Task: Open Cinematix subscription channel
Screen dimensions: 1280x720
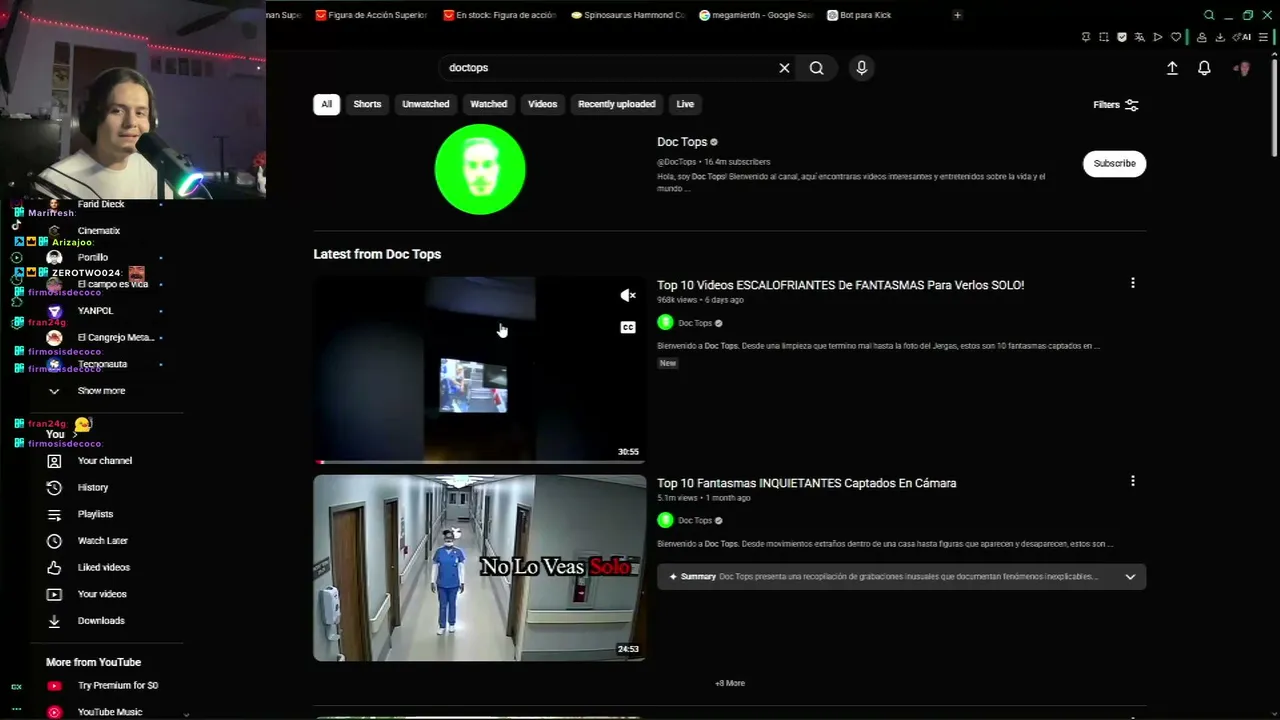Action: [99, 231]
